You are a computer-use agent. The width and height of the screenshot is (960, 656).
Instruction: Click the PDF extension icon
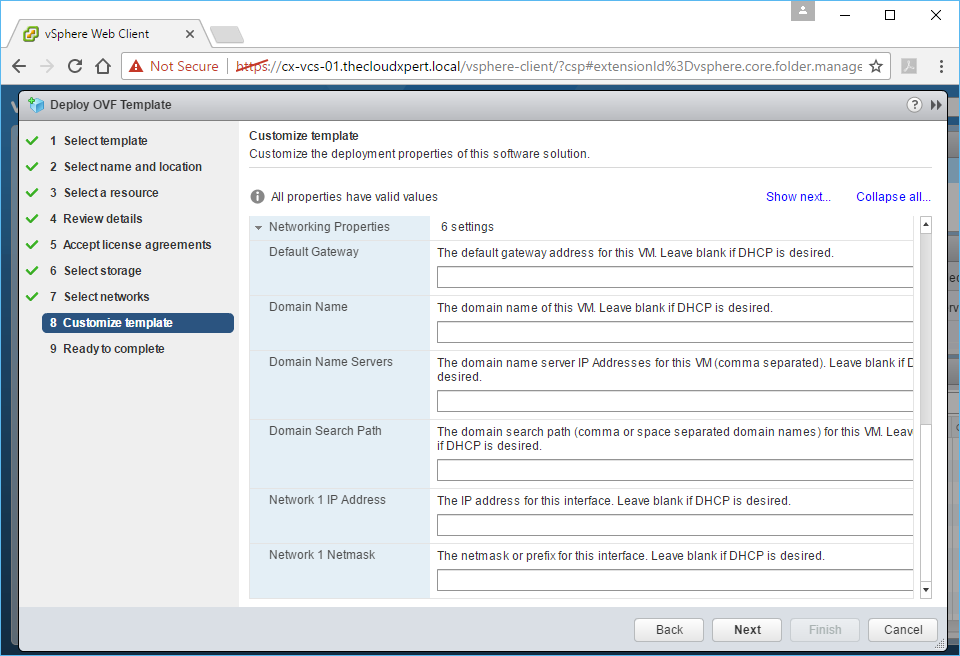909,67
